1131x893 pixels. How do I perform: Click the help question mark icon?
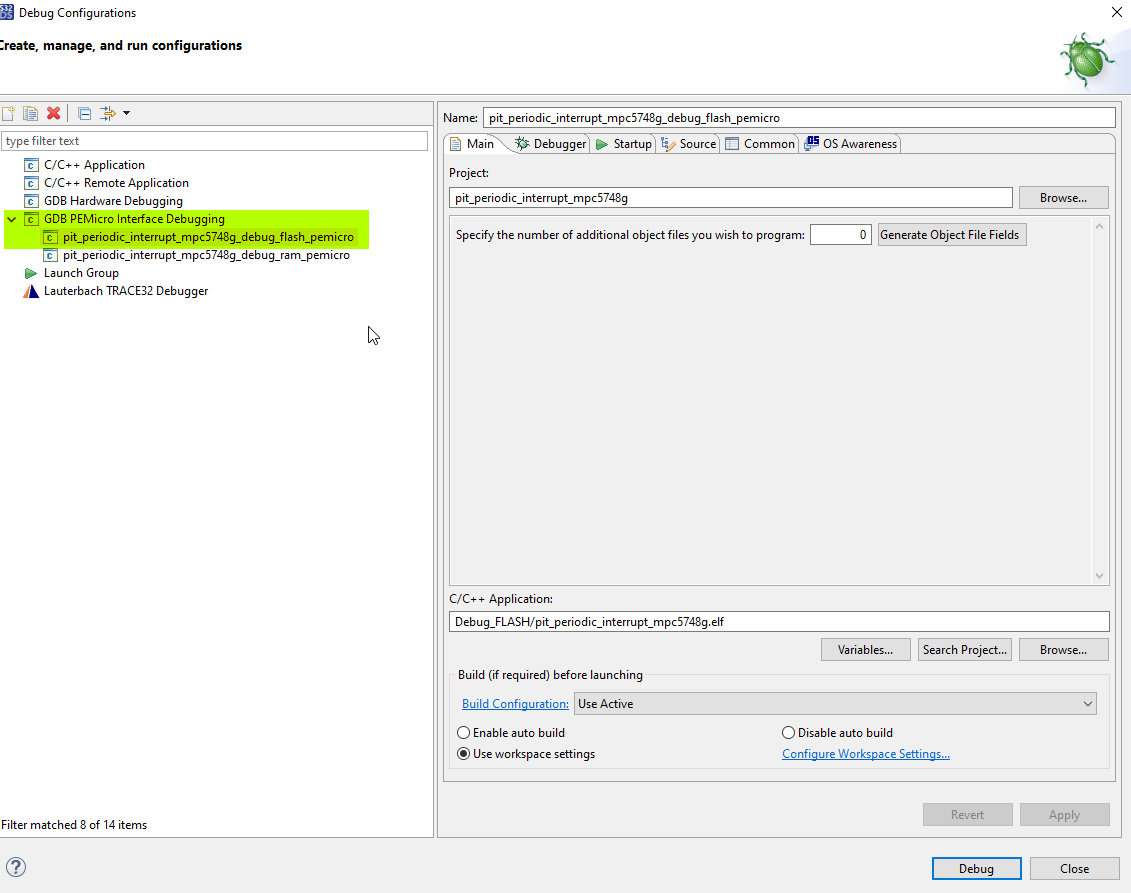[16, 867]
